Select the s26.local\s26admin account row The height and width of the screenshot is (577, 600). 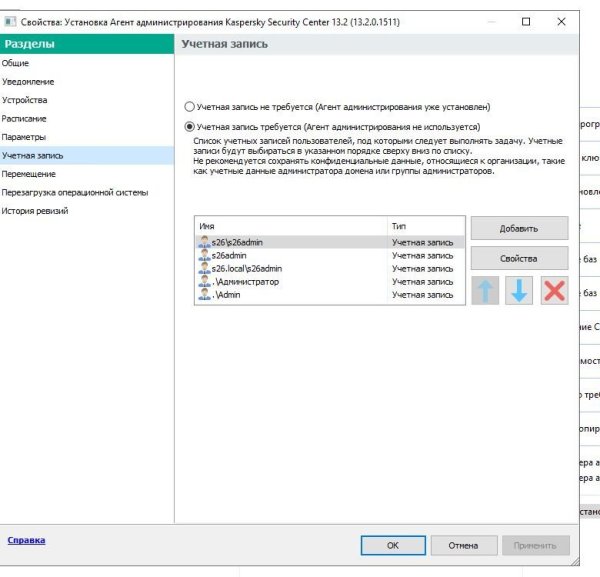[330, 269]
